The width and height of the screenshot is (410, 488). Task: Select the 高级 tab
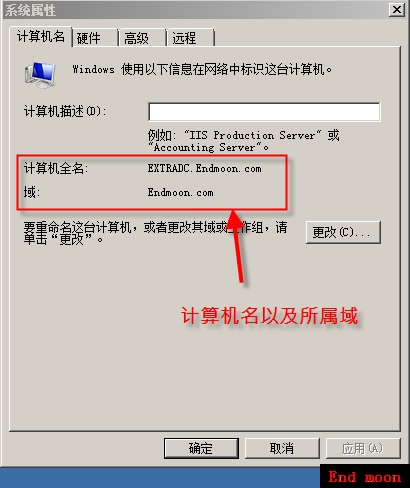[x=142, y=38]
